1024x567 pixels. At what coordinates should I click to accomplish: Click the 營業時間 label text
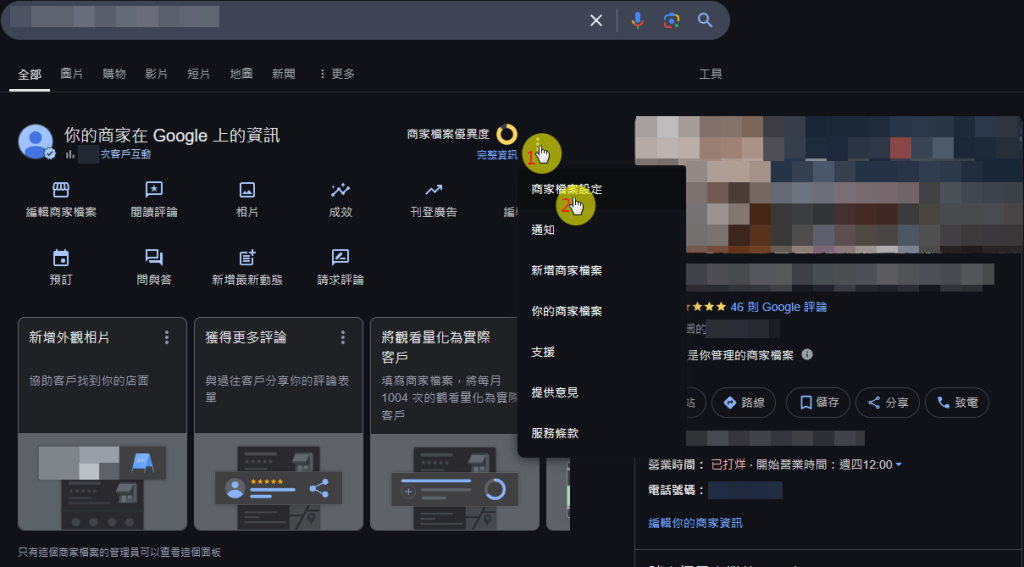coord(676,464)
